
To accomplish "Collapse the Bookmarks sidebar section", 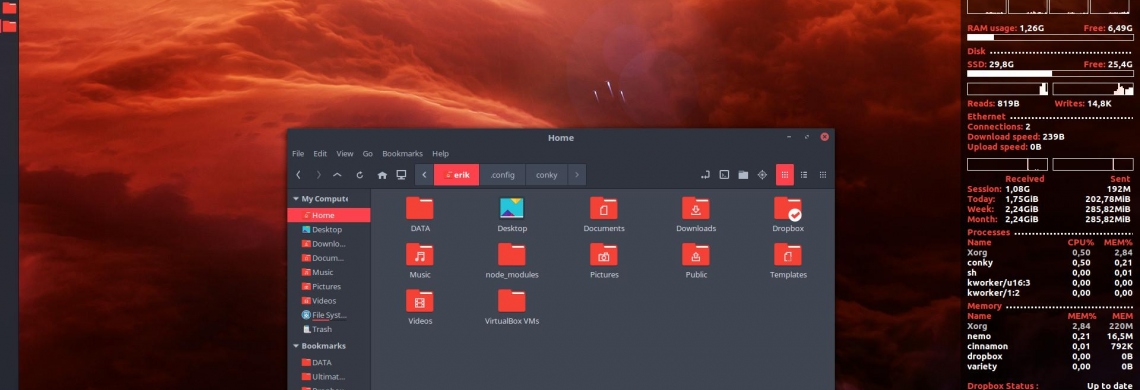I will [x=296, y=346].
